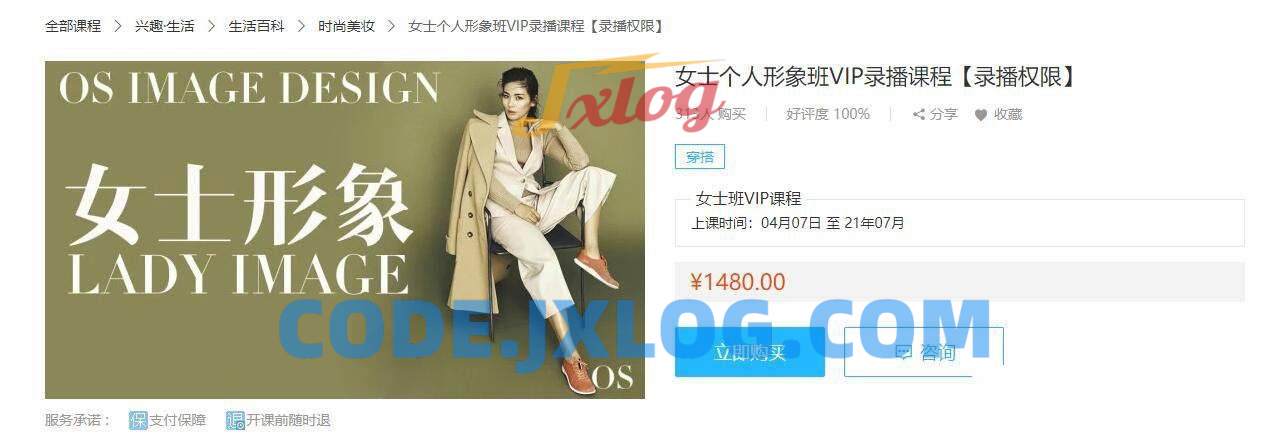
Task: Go to 生活百科 breadcrumb
Action: coord(256,26)
